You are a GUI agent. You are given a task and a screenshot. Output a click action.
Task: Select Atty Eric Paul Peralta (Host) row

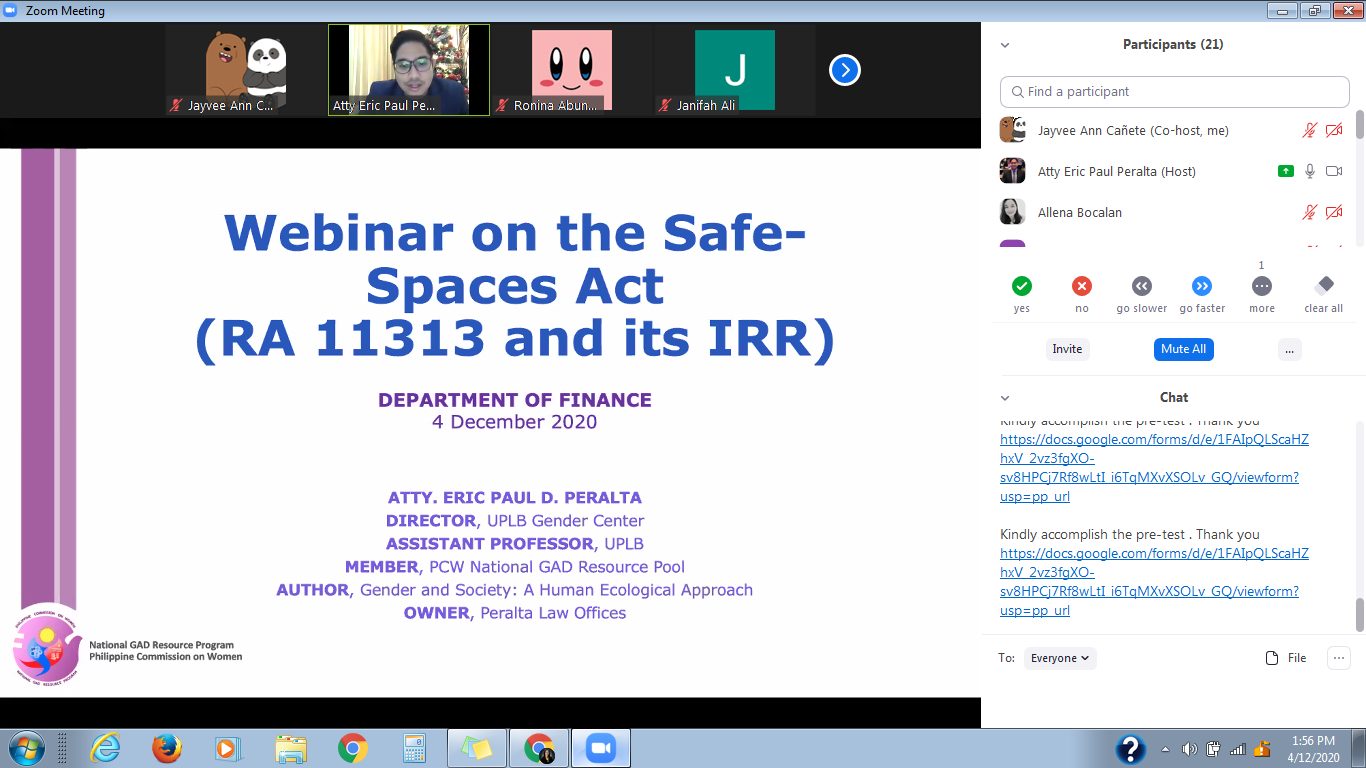1175,171
